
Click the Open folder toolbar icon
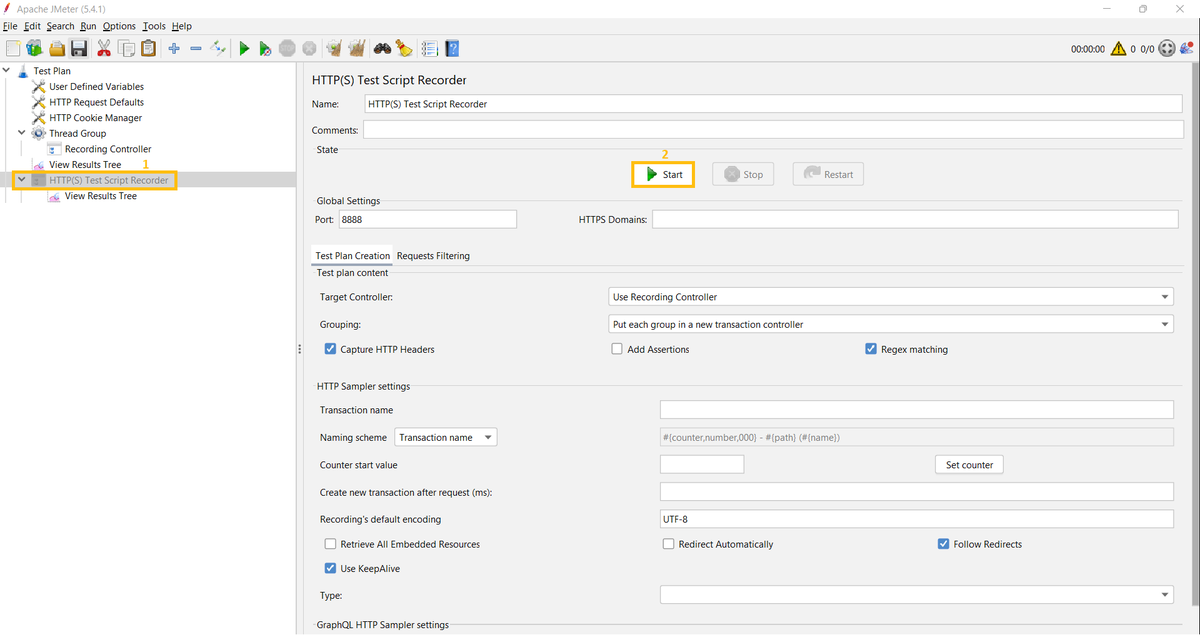[57, 48]
